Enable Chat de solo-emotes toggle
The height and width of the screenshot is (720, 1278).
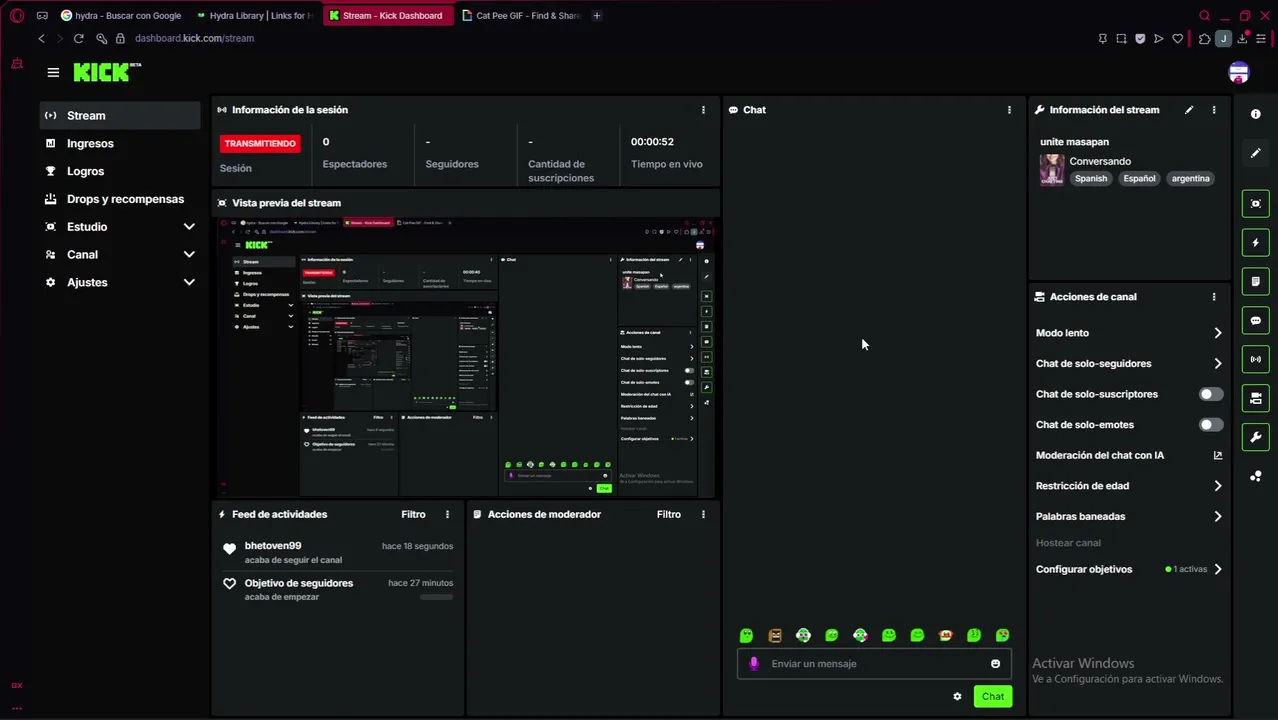pos(1210,425)
